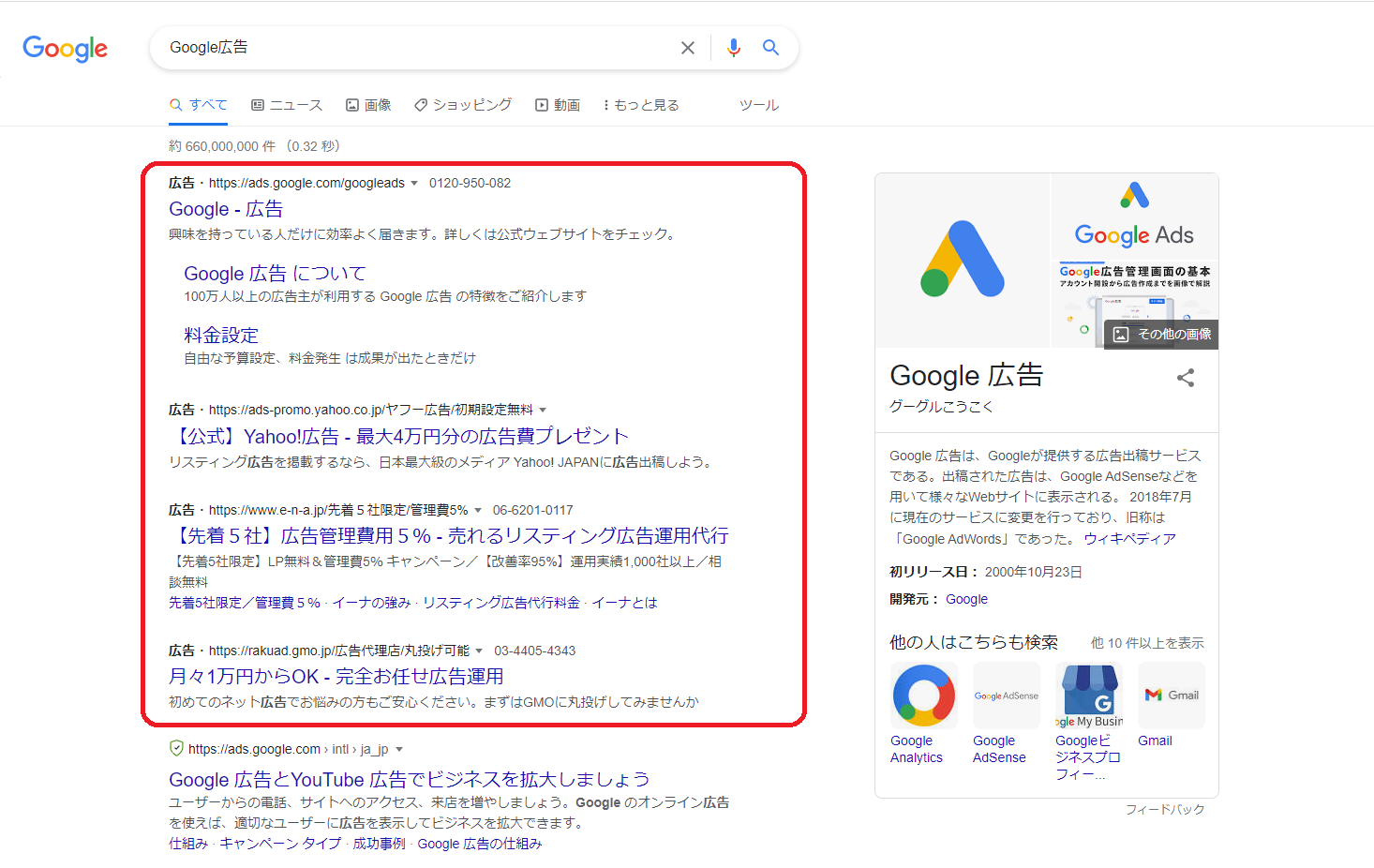Open the 動画 tab

click(558, 105)
